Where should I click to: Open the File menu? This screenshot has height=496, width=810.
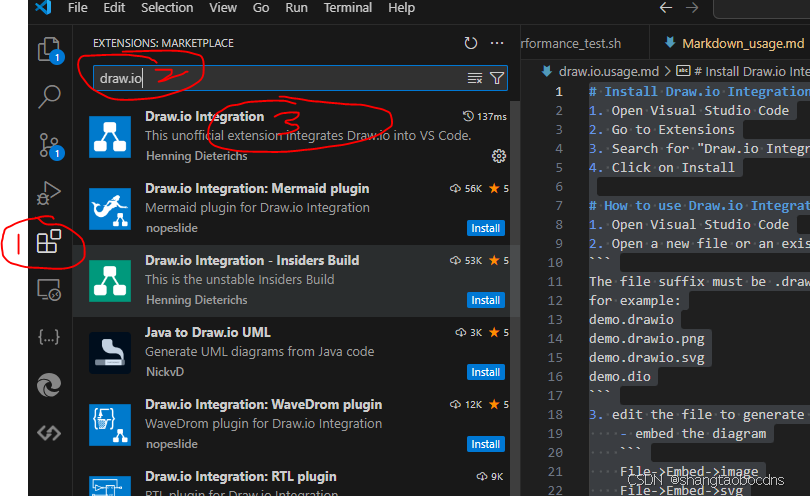[x=77, y=8]
